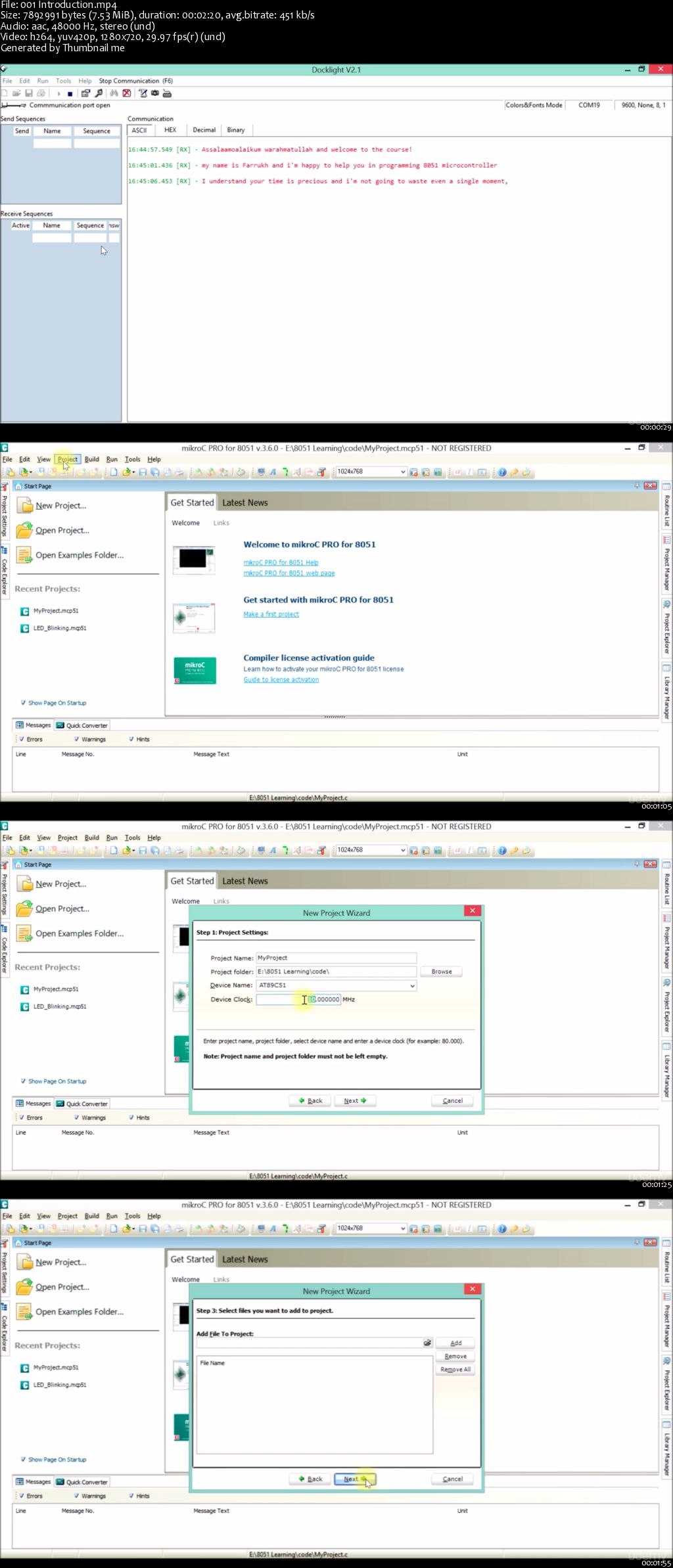The image size is (673, 1568).
Task: Open the Tools menu in Docklight
Action: pos(64,81)
